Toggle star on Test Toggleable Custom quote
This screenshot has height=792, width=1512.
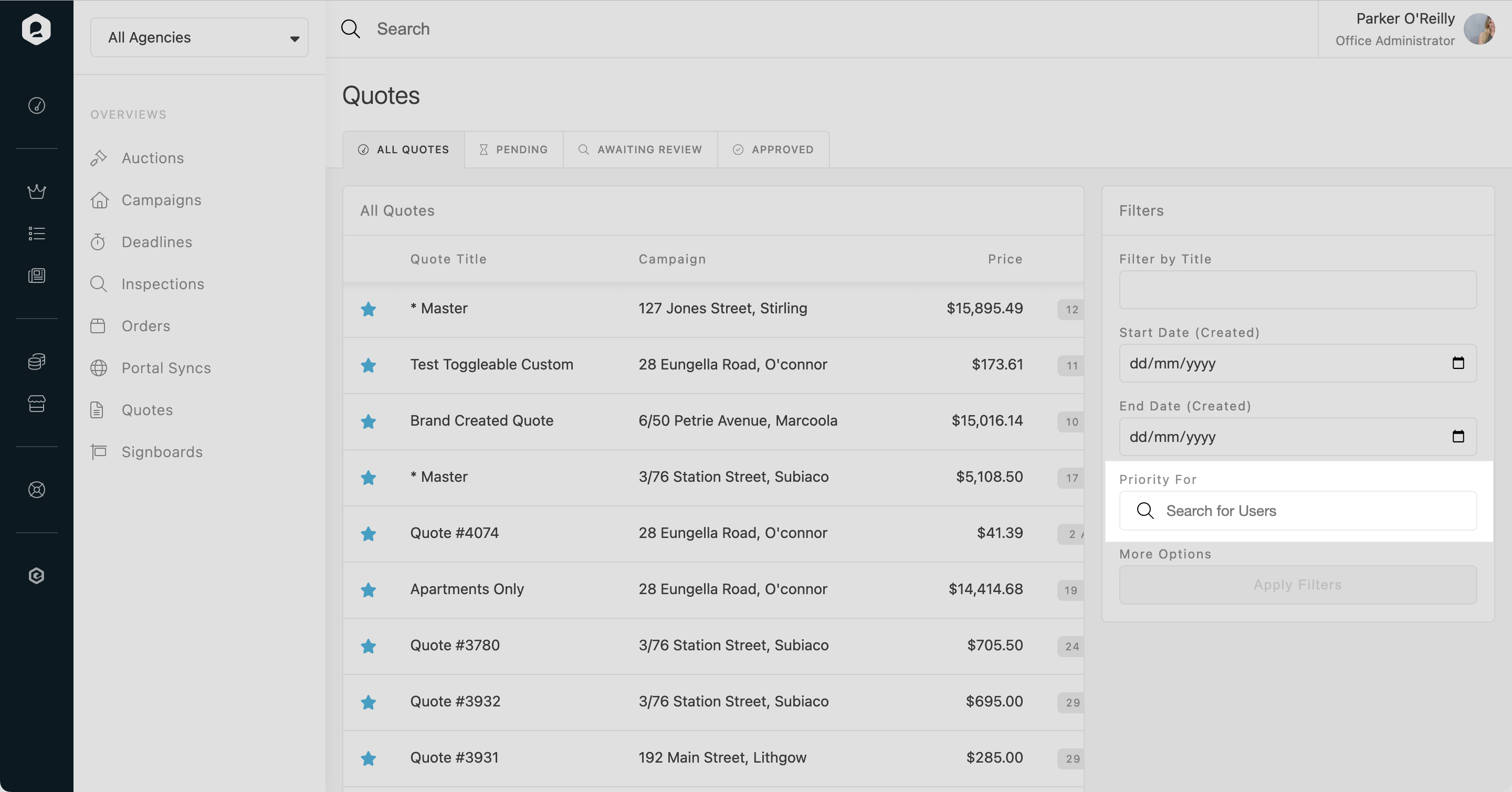[368, 365]
